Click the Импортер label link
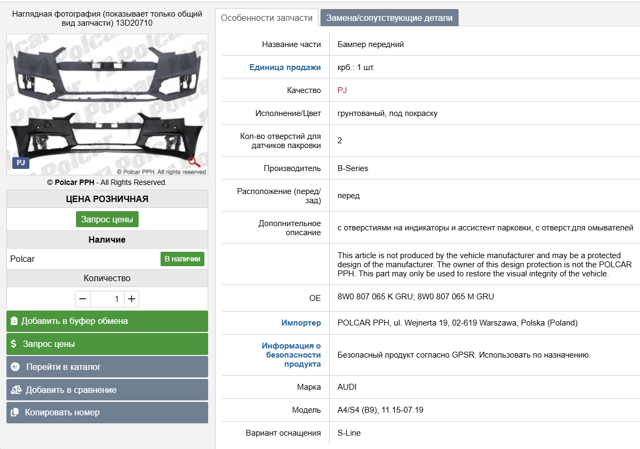This screenshot has width=640, height=449. (301, 323)
